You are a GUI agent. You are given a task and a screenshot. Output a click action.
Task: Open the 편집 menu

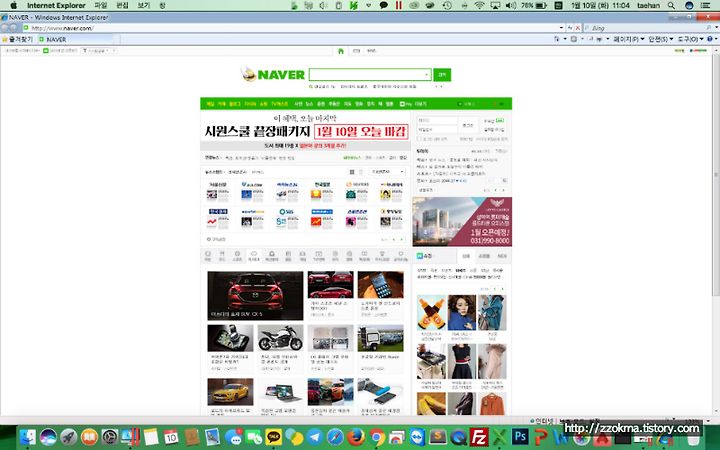click(x=122, y=6)
